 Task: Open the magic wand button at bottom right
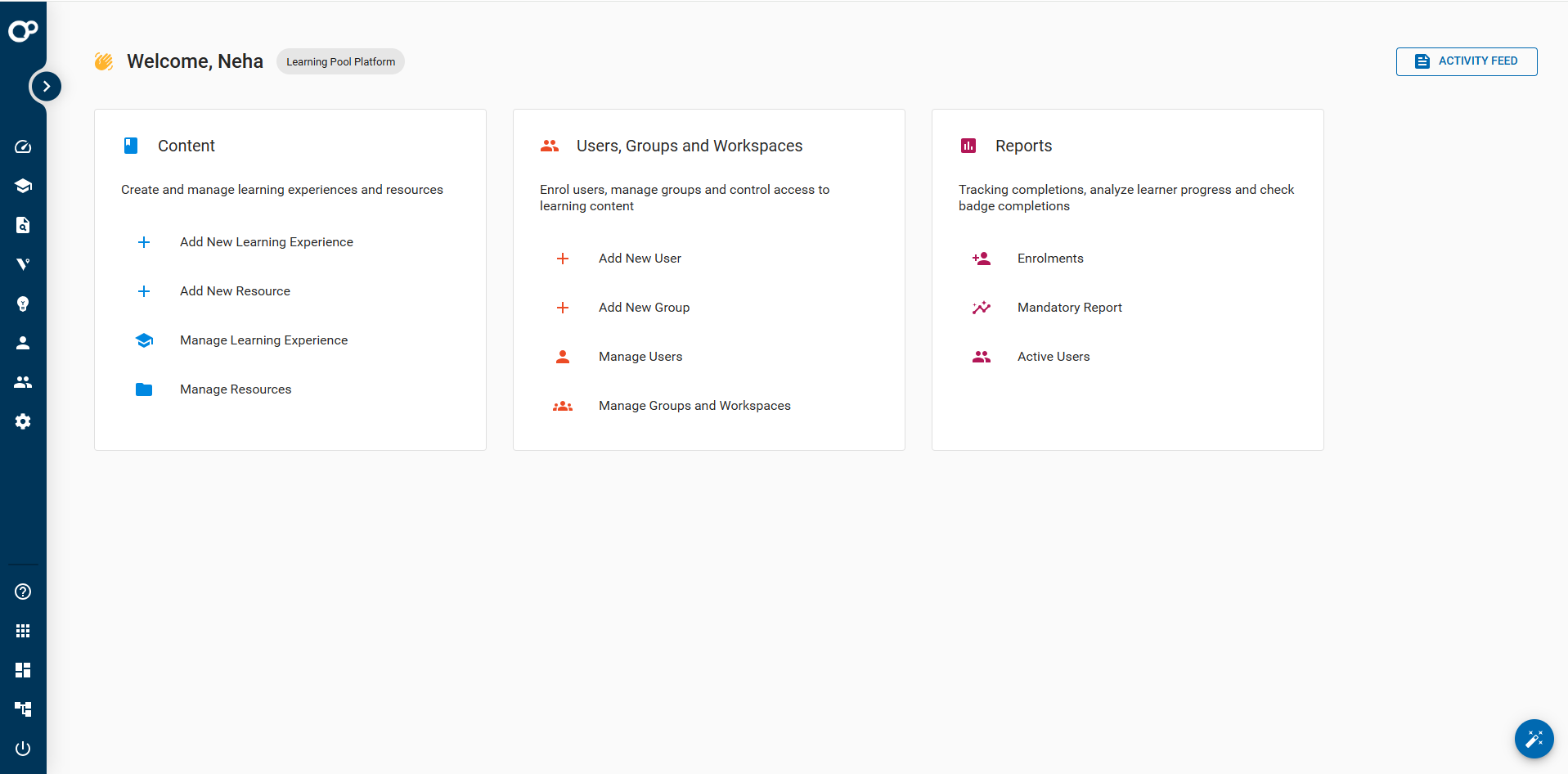click(x=1534, y=739)
